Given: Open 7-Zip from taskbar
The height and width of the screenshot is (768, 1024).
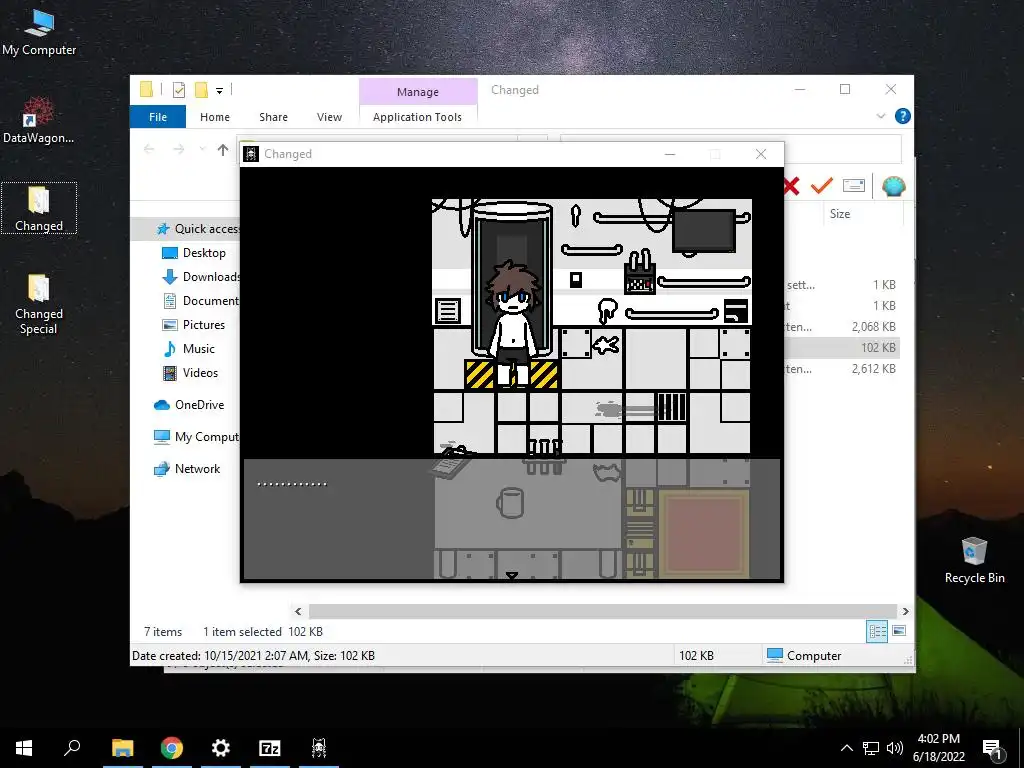Looking at the screenshot, I should pyautogui.click(x=270, y=748).
